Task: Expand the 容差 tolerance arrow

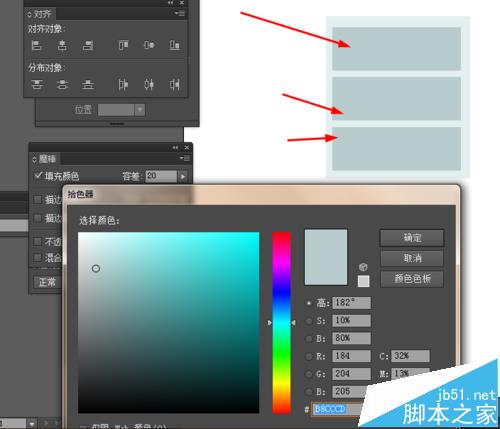Action: [x=183, y=176]
